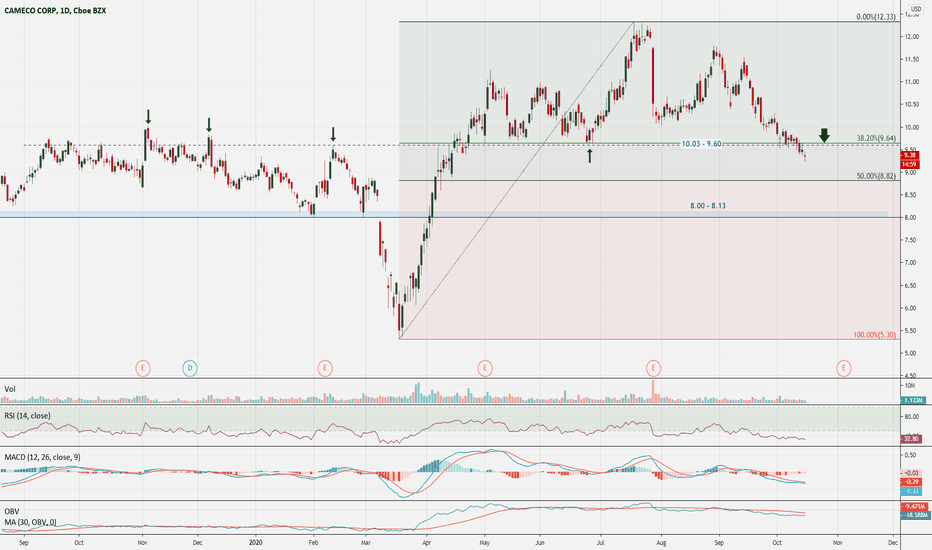This screenshot has height=550, width=932.
Task: Click the -9.471M OBV value tag
Action: 914,507
